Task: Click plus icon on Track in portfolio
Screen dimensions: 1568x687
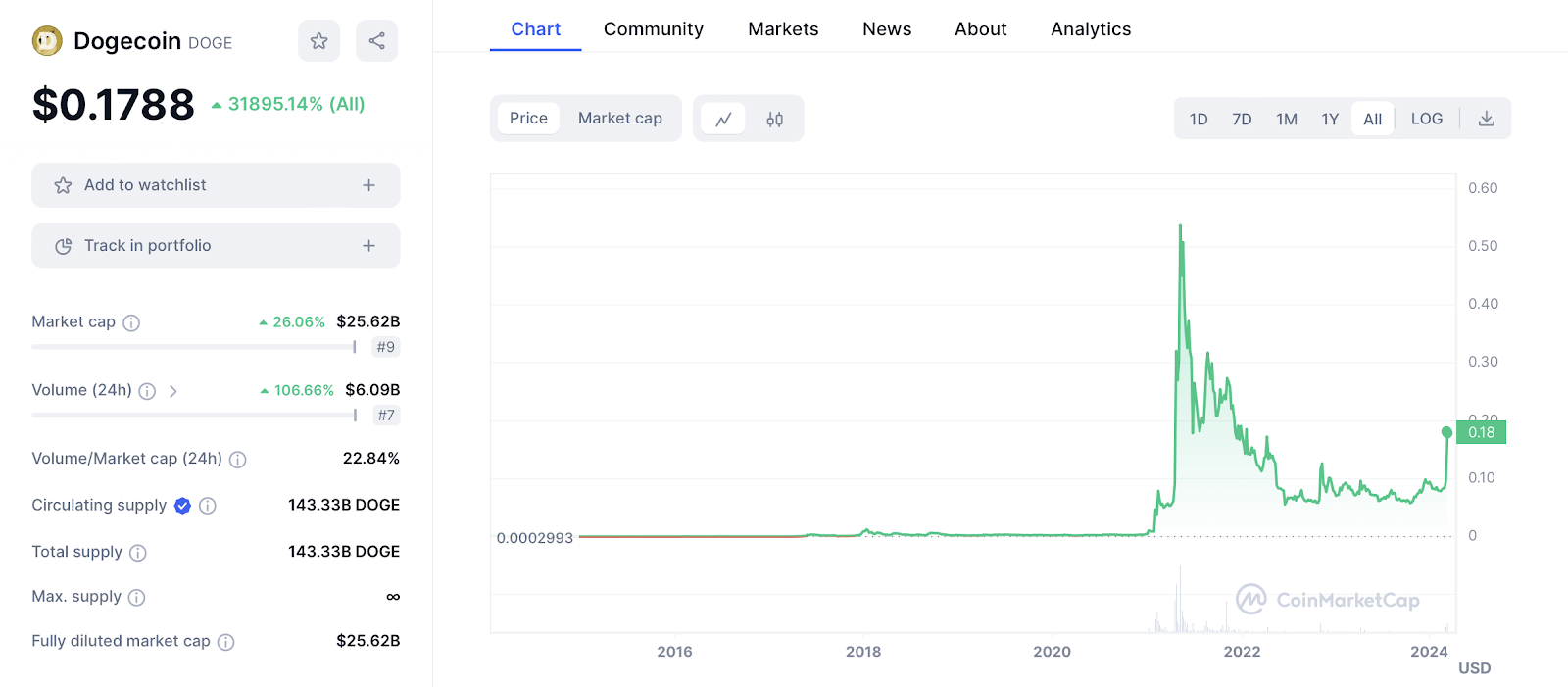Action: [x=369, y=246]
